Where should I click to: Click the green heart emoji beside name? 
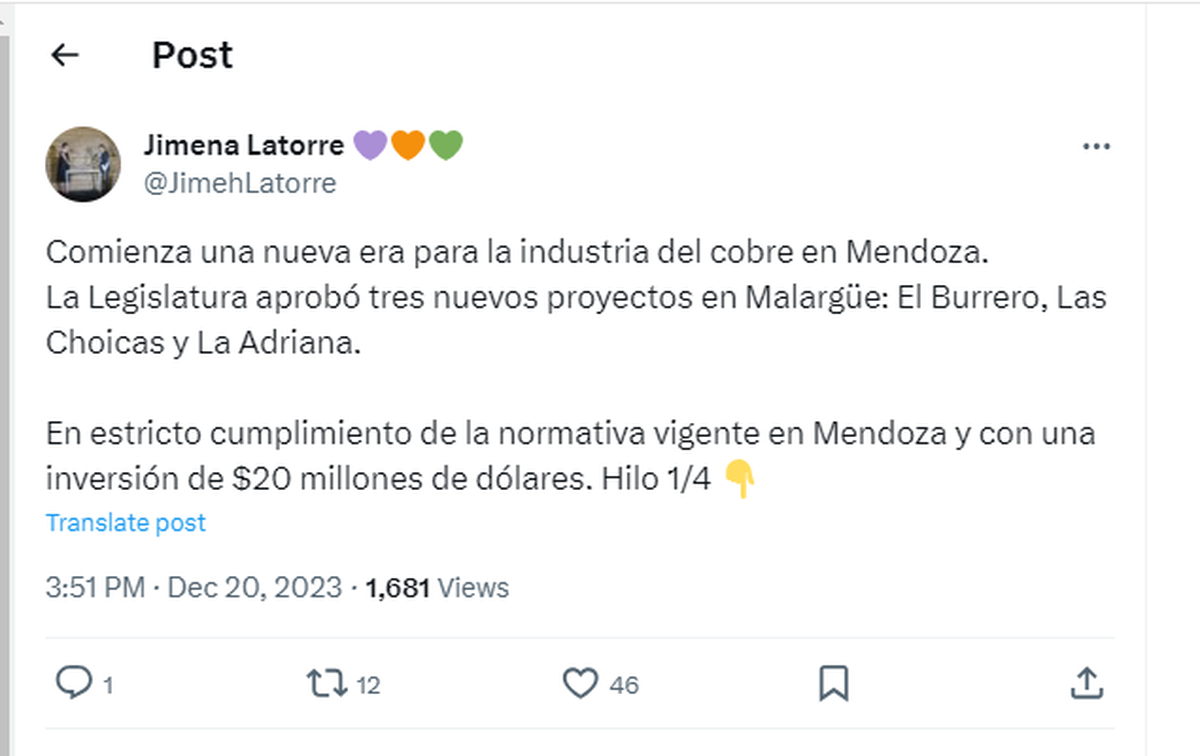point(446,146)
